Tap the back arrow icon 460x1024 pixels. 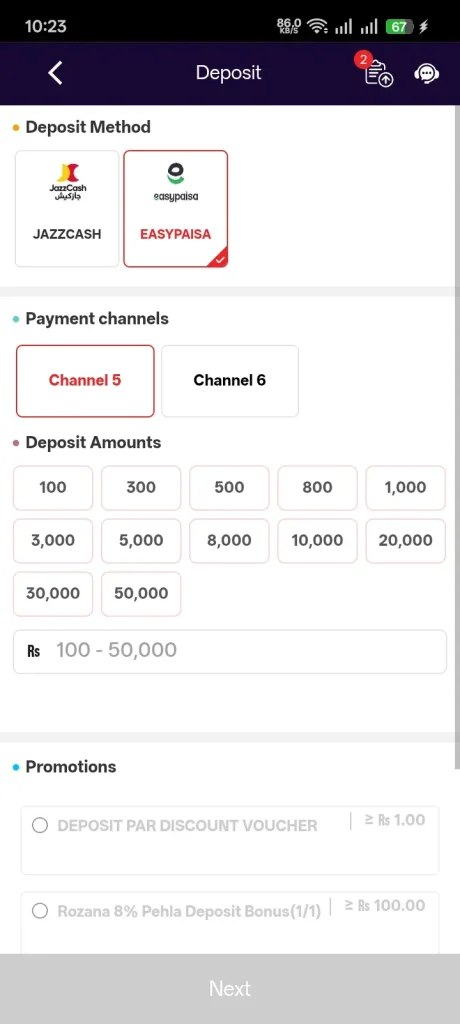[x=56, y=73]
